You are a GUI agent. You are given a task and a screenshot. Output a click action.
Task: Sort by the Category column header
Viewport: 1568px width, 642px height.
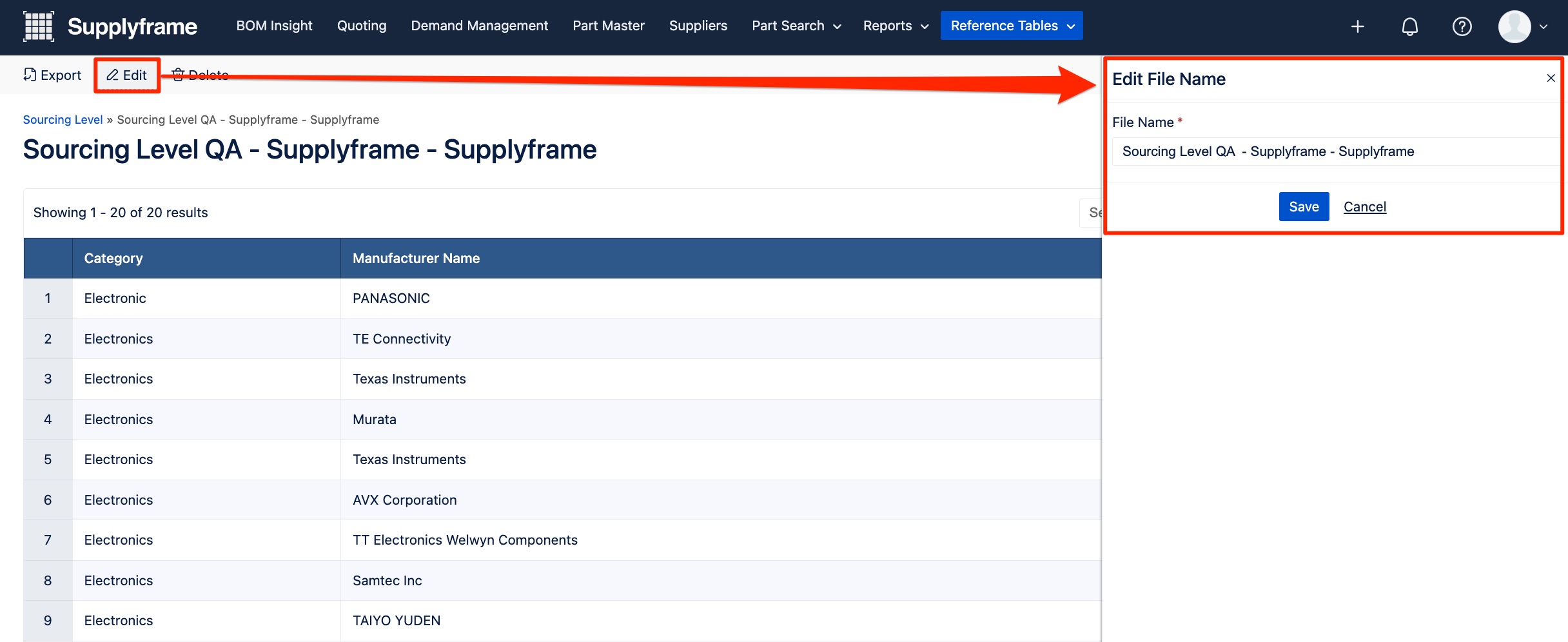point(206,258)
